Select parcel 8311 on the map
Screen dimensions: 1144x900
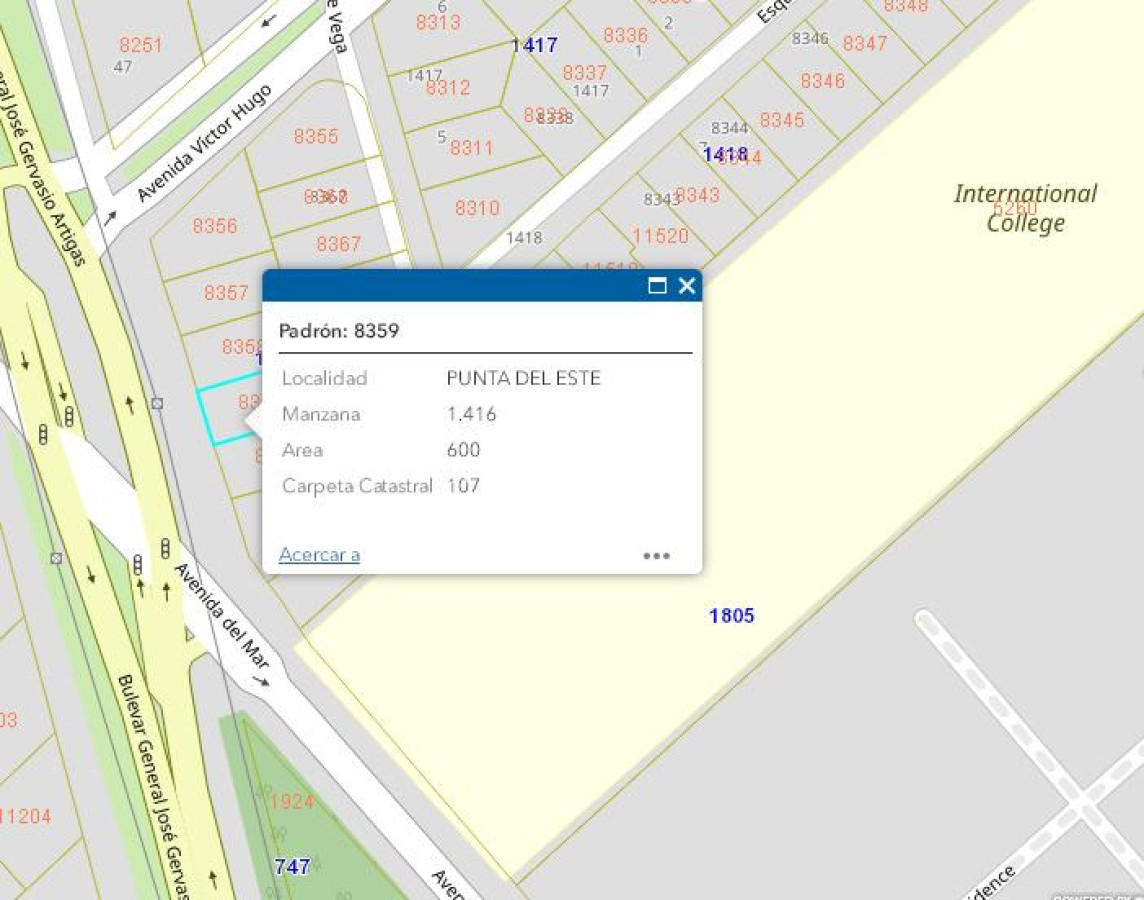[472, 148]
